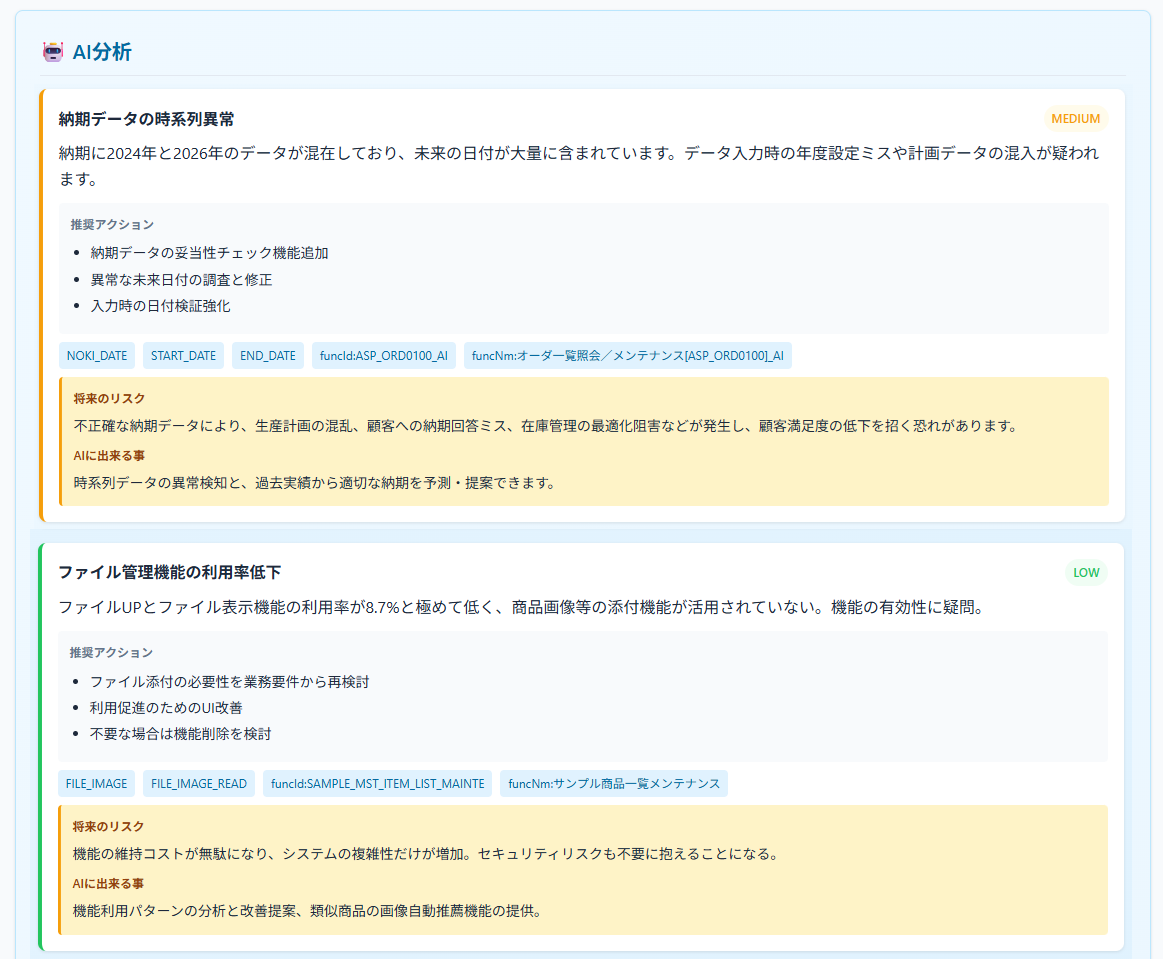
Task: Click the funcId:SAMPLE_MST_ITEM_LIST_MAINTE chip
Action: tap(377, 783)
